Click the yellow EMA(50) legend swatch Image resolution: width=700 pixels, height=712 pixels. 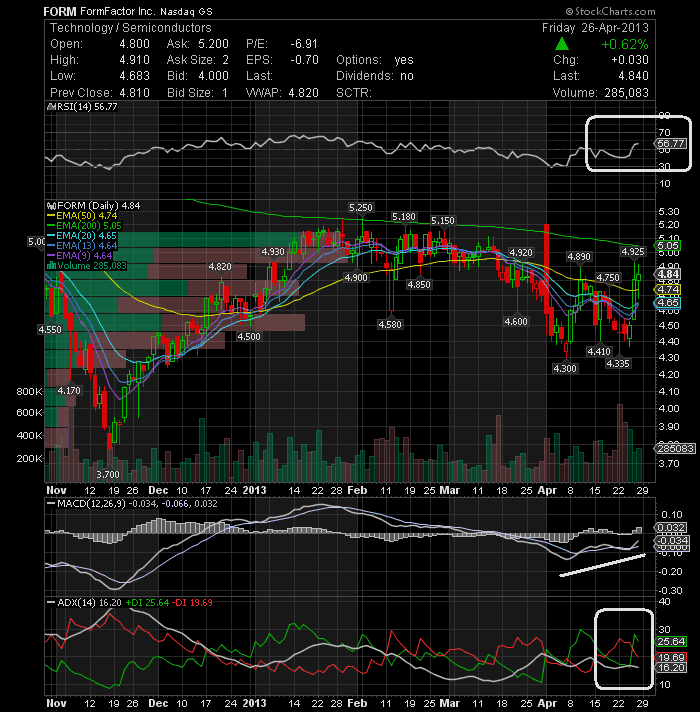(x=51, y=216)
